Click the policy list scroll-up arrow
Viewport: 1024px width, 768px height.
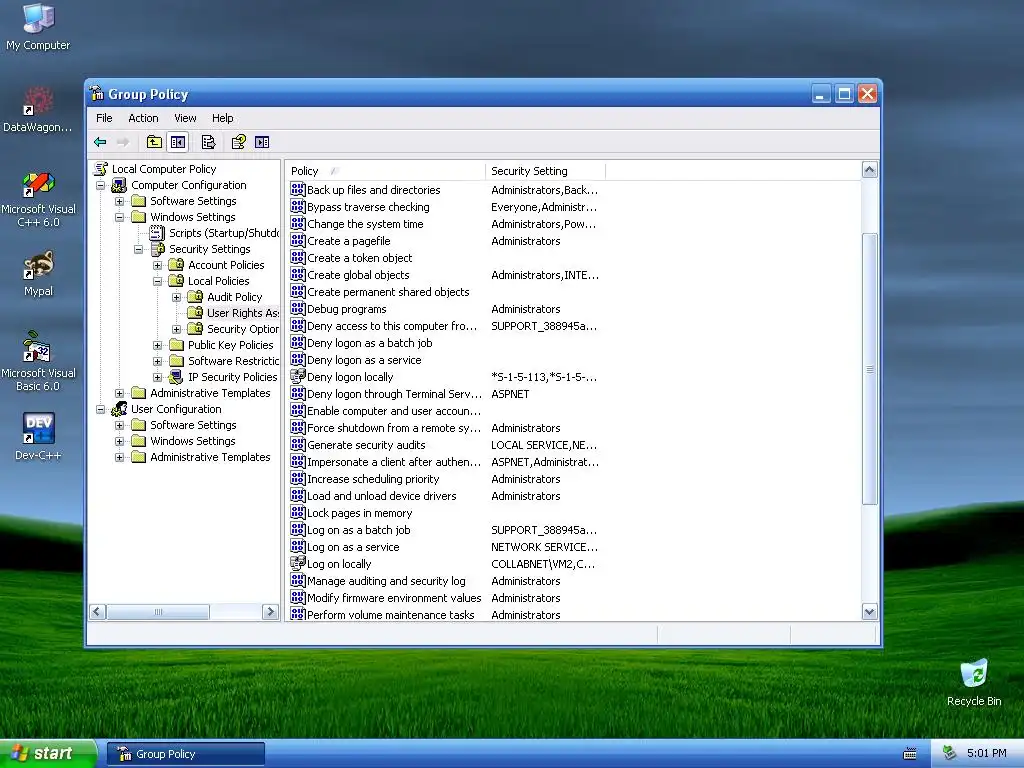point(869,170)
